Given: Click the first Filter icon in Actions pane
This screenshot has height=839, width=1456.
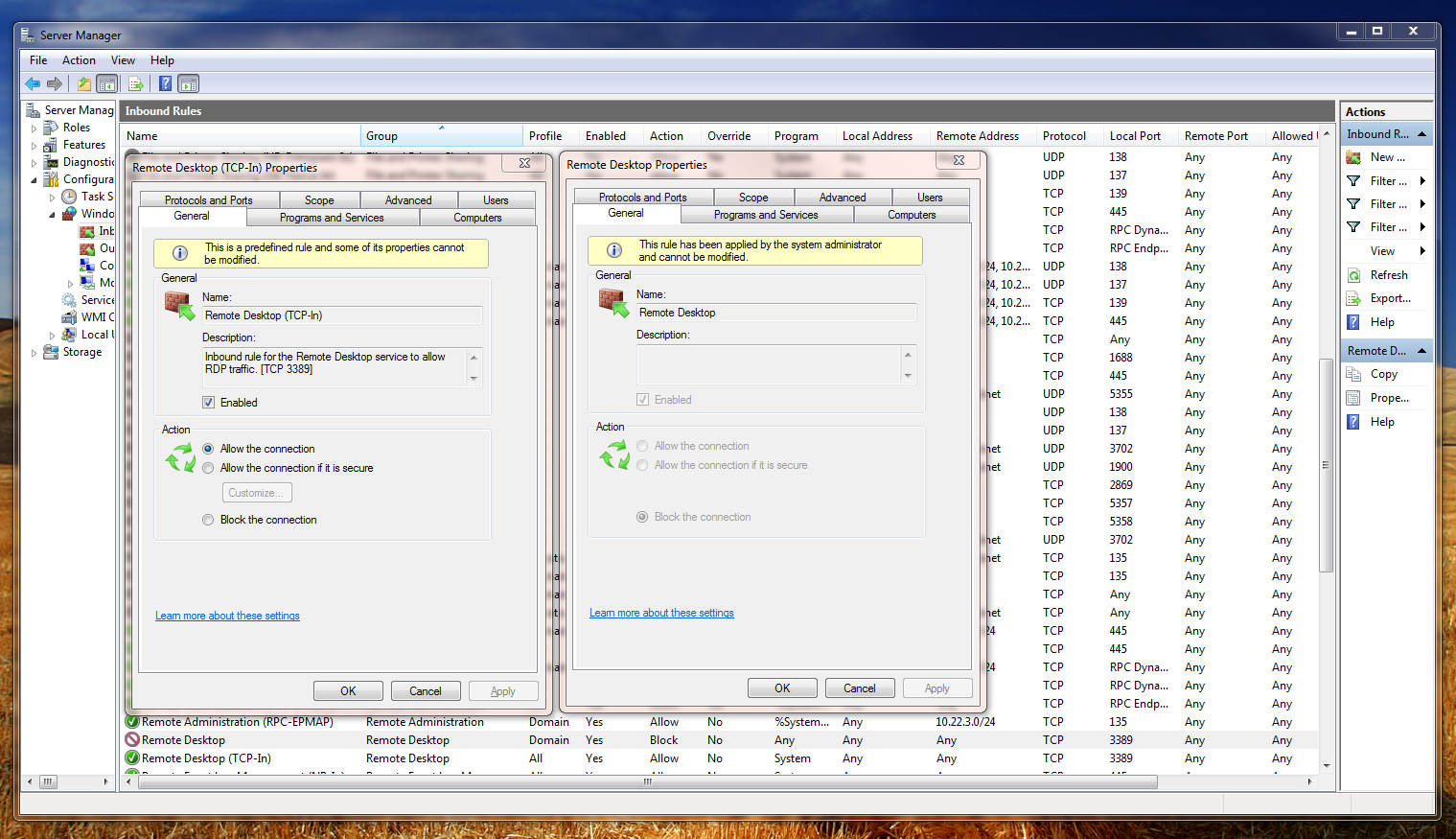Looking at the screenshot, I should coord(1354,180).
